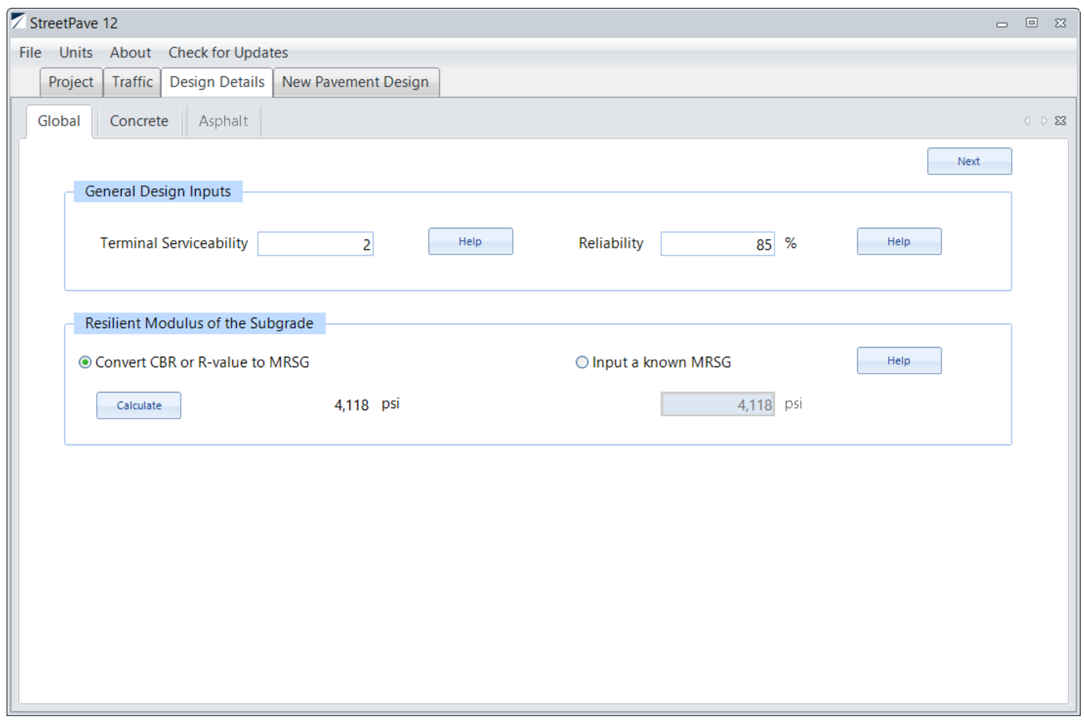Image resolution: width=1084 pixels, height=720 pixels.
Task: Switch to the Concrete sub-tab
Action: [x=139, y=121]
